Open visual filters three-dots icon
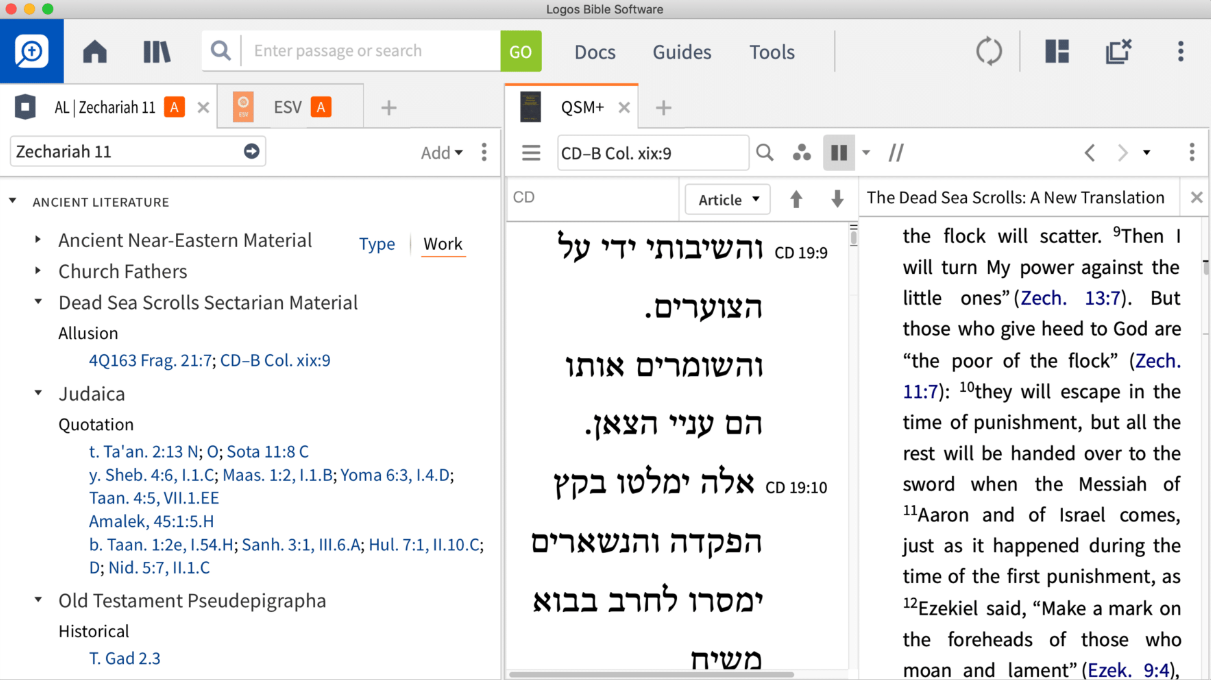 (x=801, y=153)
